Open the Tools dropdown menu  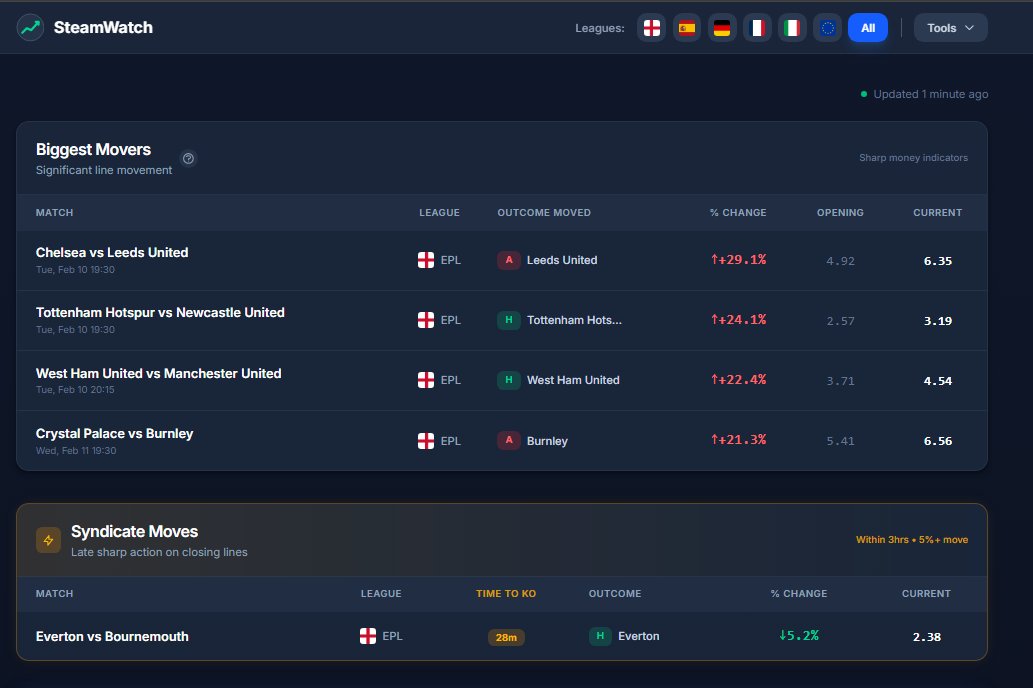point(950,28)
